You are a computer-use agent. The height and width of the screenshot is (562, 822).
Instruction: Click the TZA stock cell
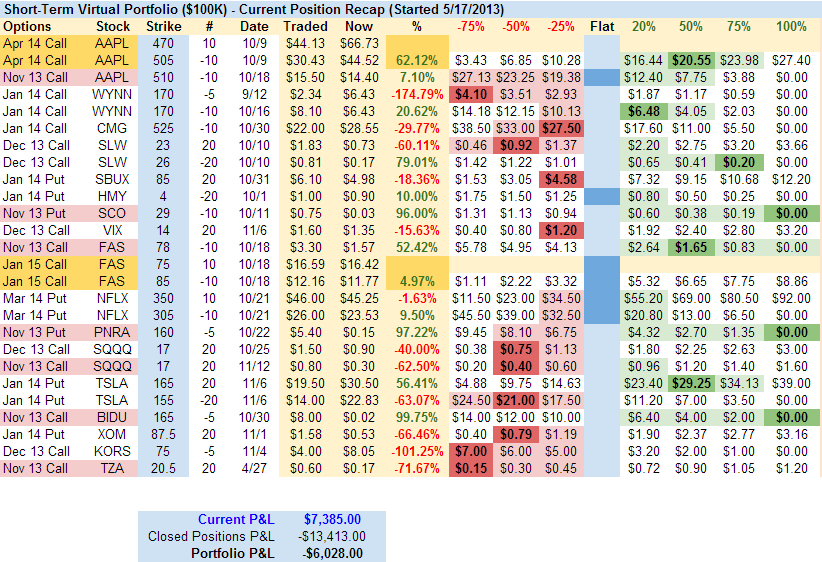tap(113, 468)
